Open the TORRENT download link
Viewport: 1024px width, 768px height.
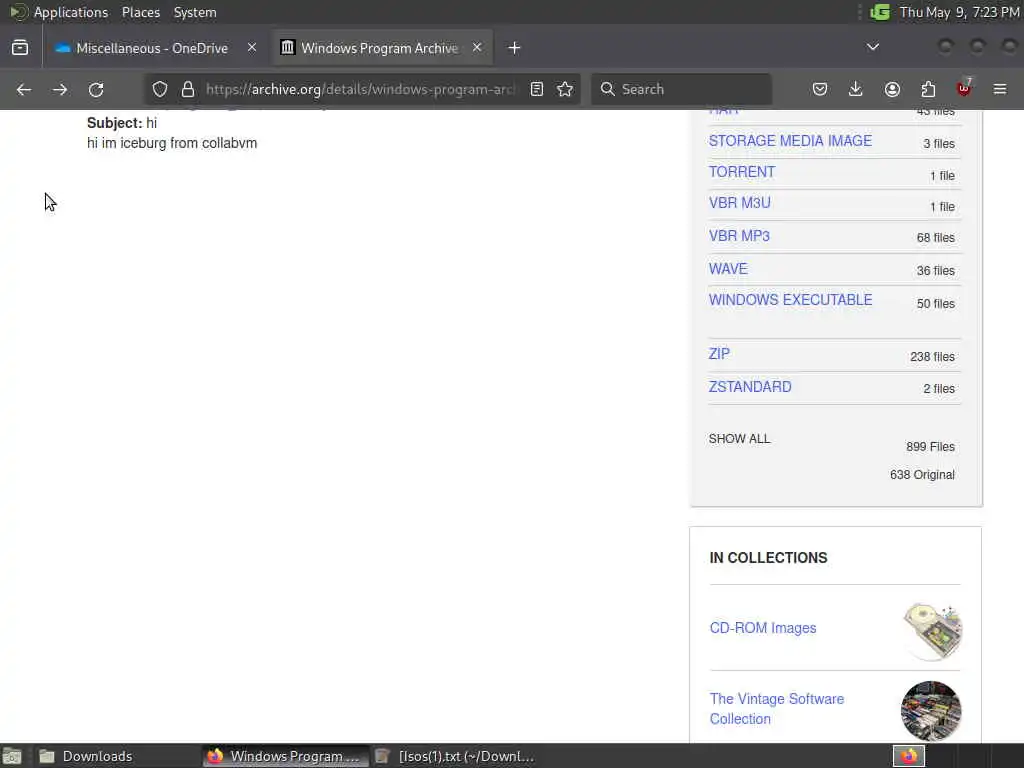742,172
